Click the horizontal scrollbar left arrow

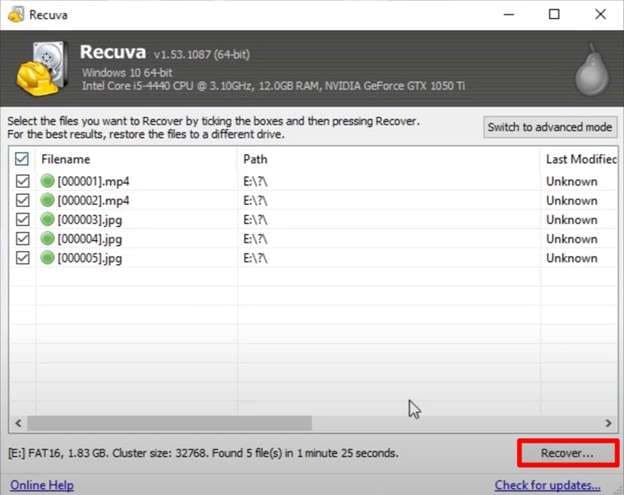click(18, 423)
